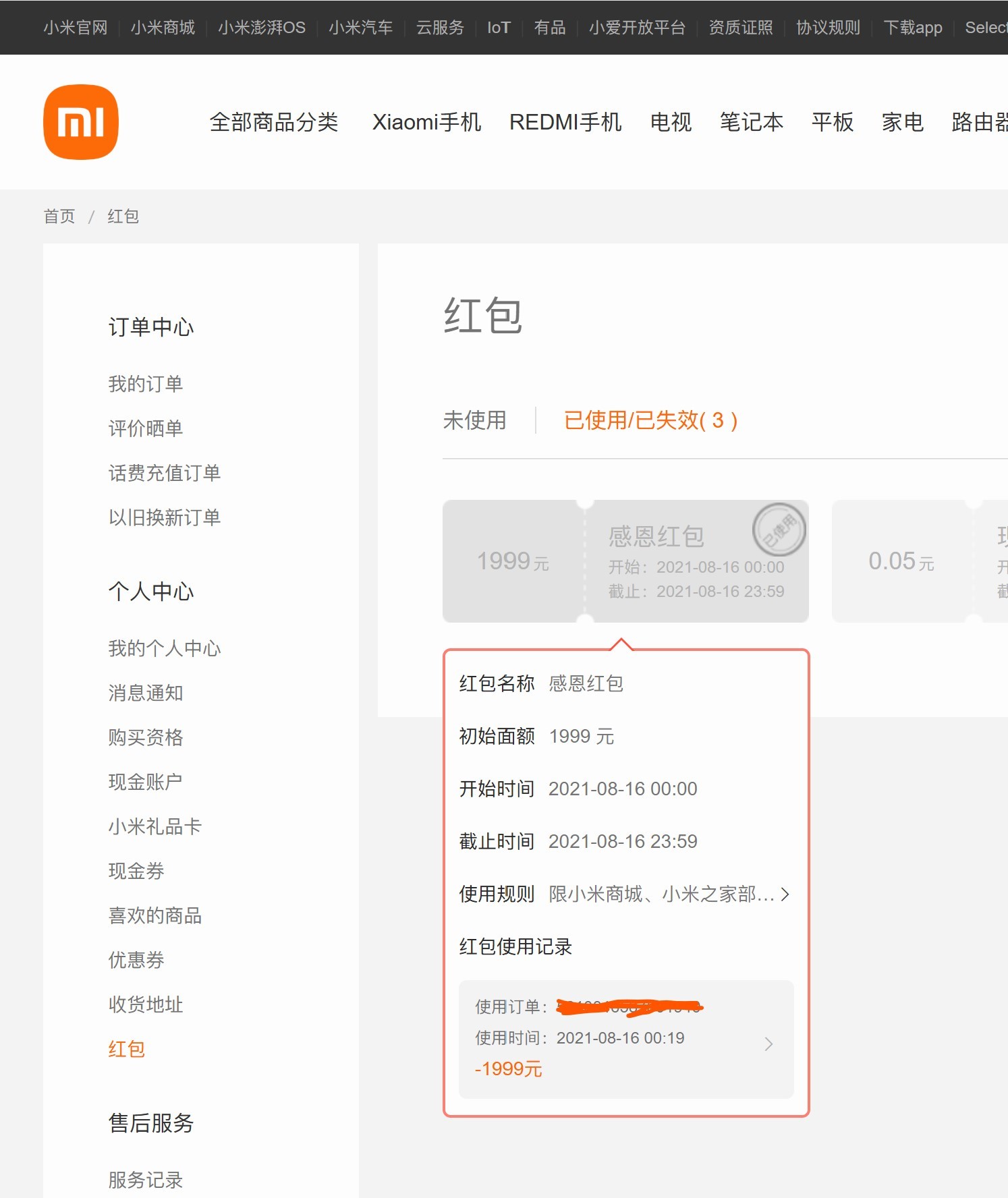Open 评价晒单 in sidebar
This screenshot has height=1198, width=1008.
tap(146, 428)
